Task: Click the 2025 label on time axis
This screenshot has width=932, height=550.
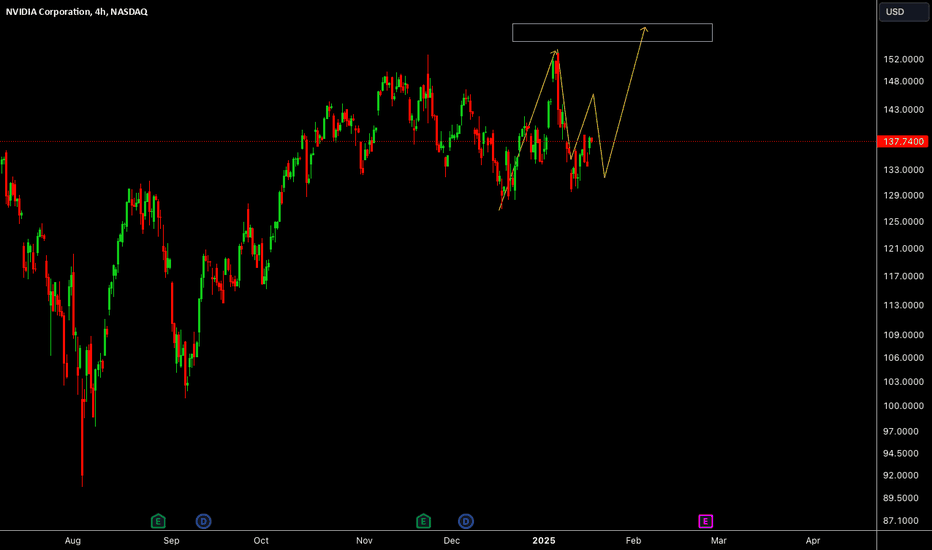Action: 544,540
